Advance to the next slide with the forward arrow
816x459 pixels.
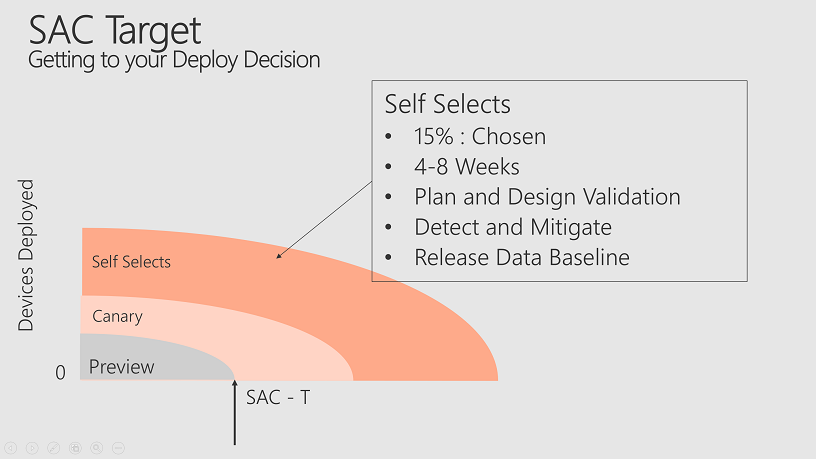32,448
